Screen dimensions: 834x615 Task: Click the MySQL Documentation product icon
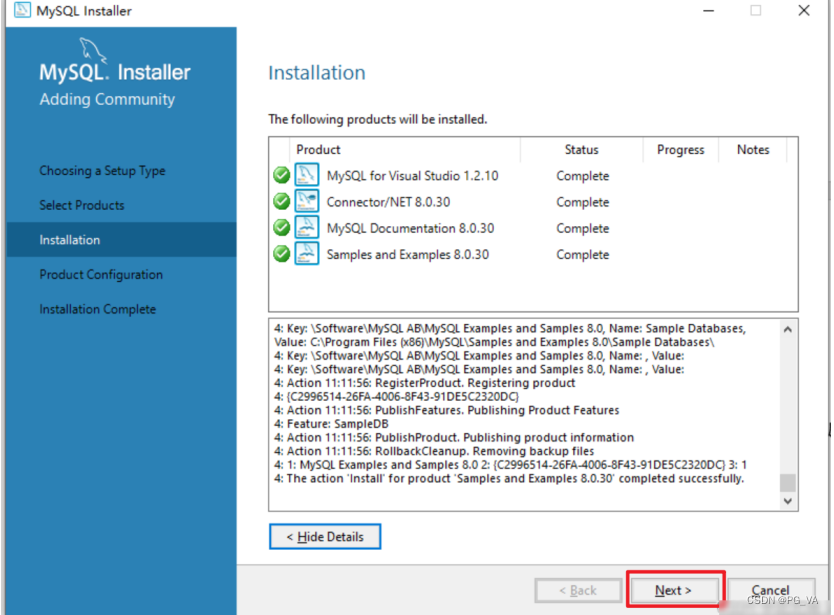pyautogui.click(x=307, y=227)
